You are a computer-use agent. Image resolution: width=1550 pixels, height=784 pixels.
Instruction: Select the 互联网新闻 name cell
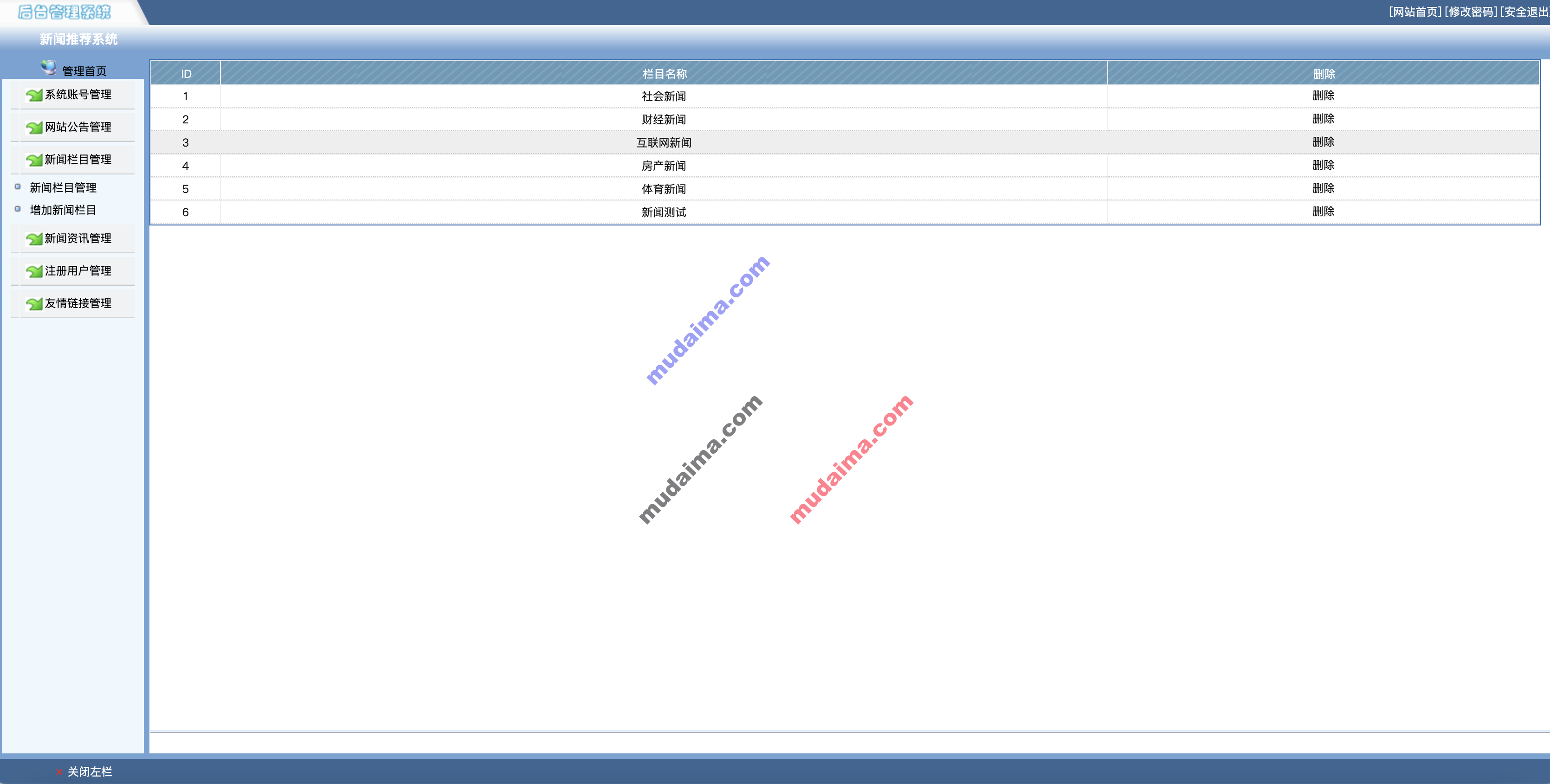664,142
